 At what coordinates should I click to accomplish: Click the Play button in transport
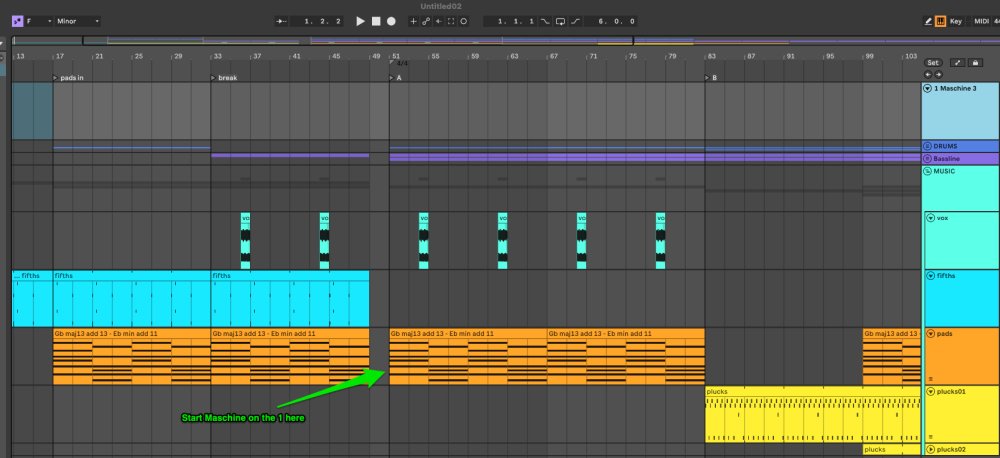click(x=361, y=21)
